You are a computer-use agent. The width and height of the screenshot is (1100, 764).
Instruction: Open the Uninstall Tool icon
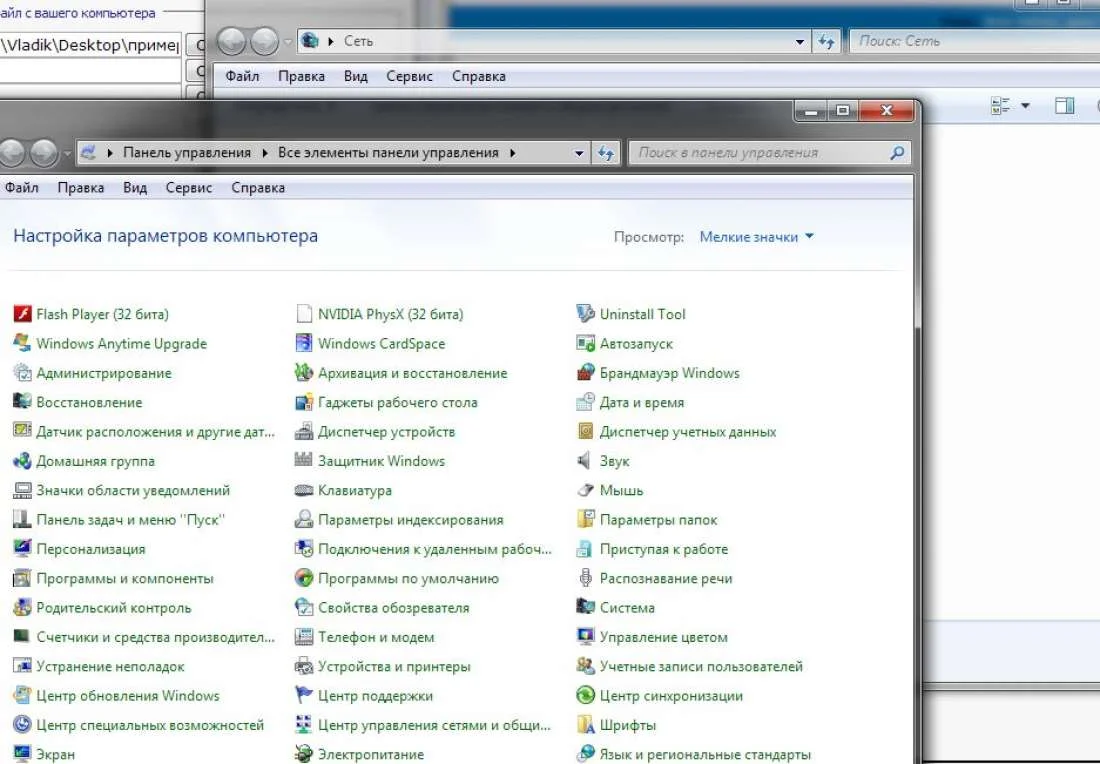(x=585, y=314)
